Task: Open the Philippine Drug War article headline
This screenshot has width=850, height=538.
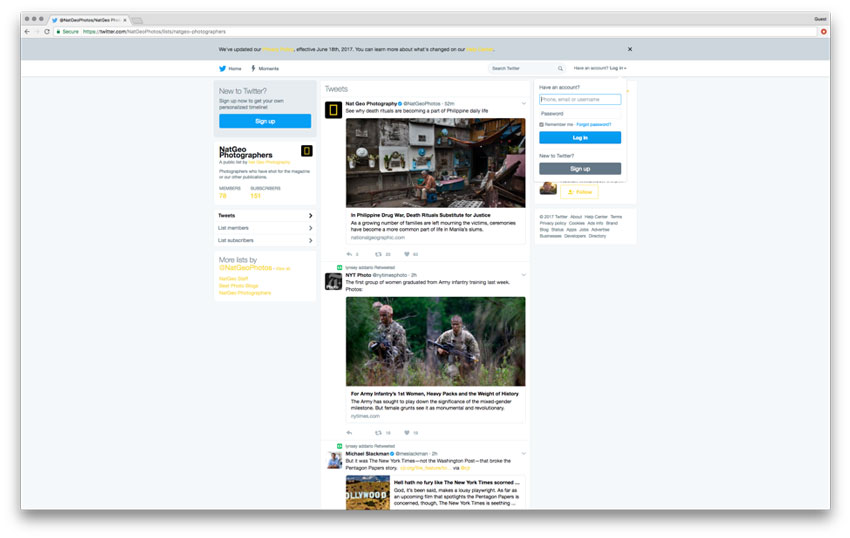Action: pos(420,215)
